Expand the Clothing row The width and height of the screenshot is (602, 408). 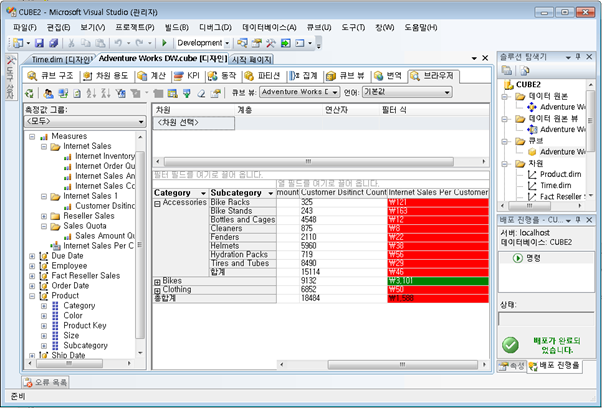(x=157, y=291)
